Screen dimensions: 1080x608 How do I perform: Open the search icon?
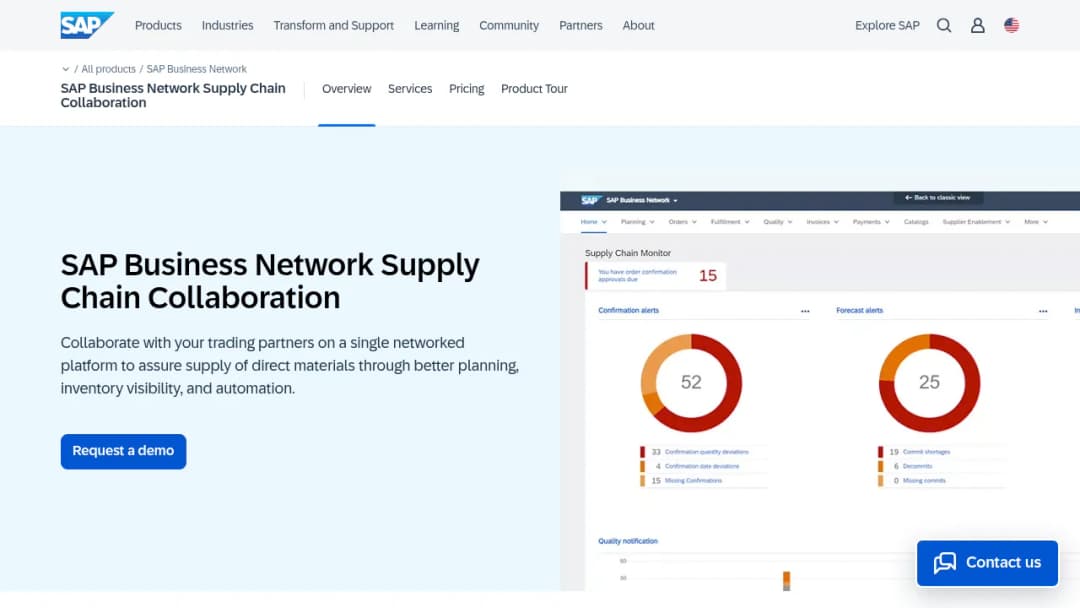pos(944,25)
